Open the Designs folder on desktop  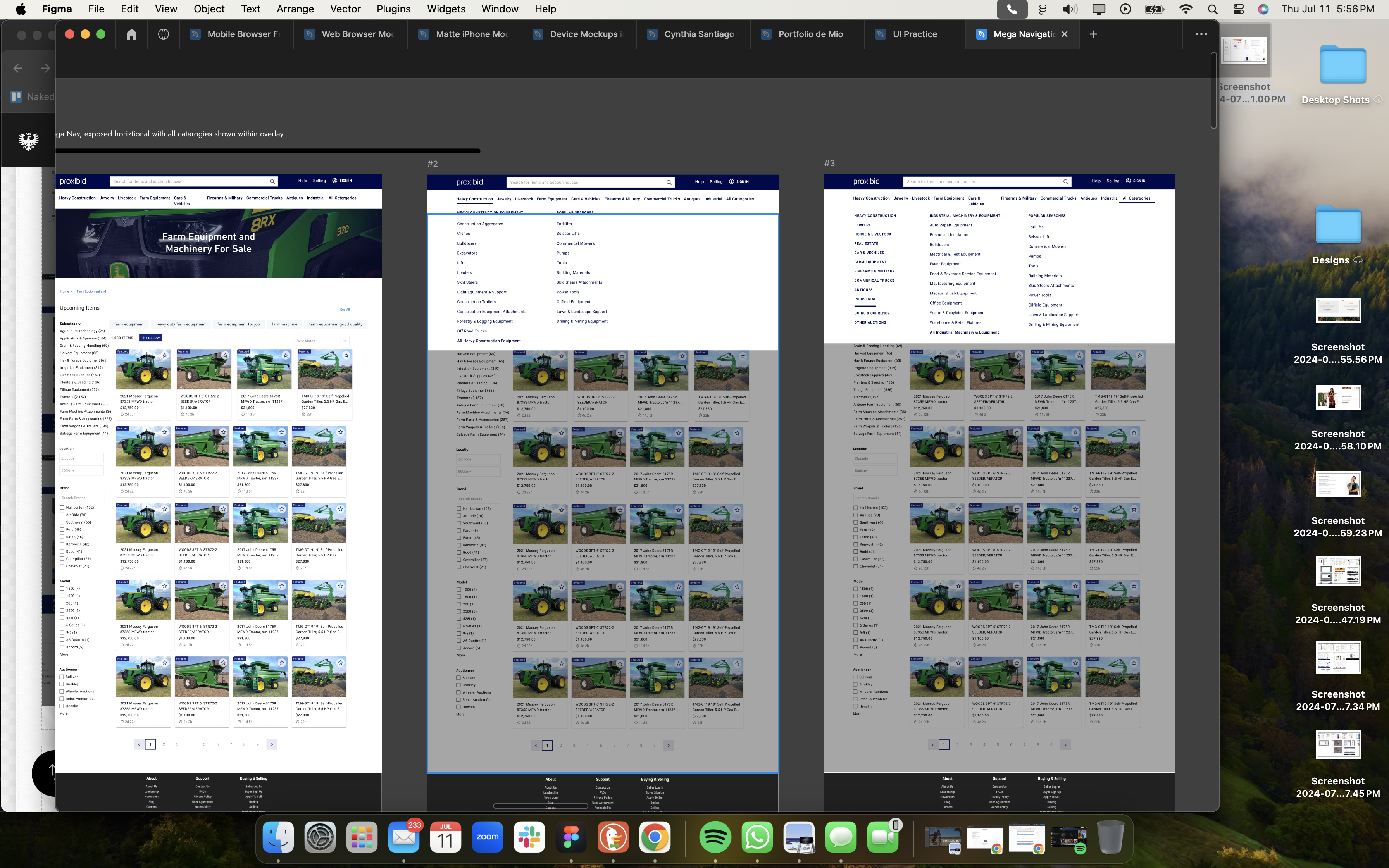[x=1338, y=225]
